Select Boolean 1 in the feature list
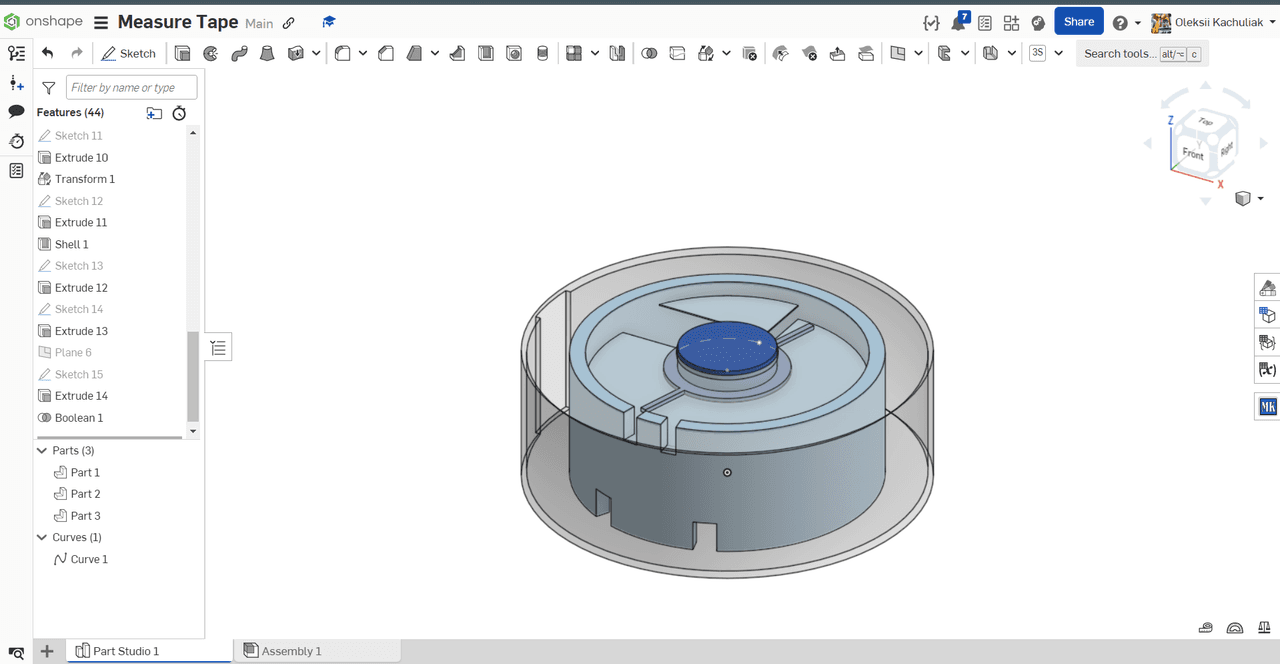The image size is (1280, 664). [78, 418]
